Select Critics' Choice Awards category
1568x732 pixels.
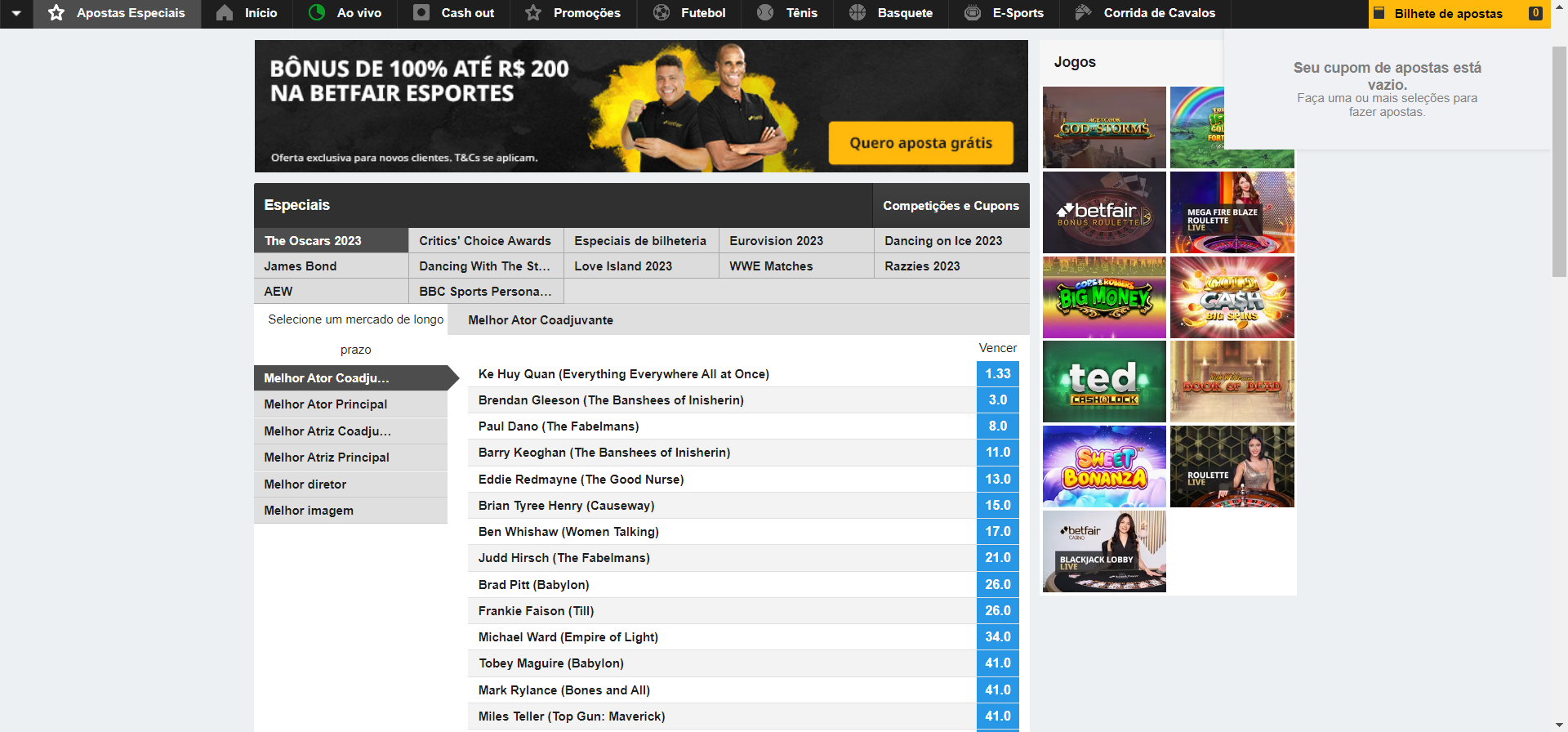(x=486, y=241)
